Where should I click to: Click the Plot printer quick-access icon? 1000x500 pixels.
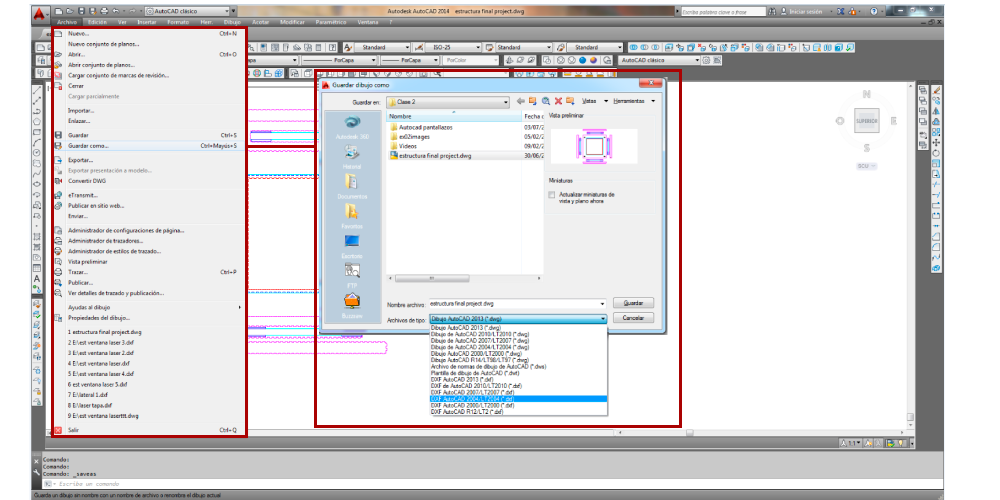tap(105, 11)
